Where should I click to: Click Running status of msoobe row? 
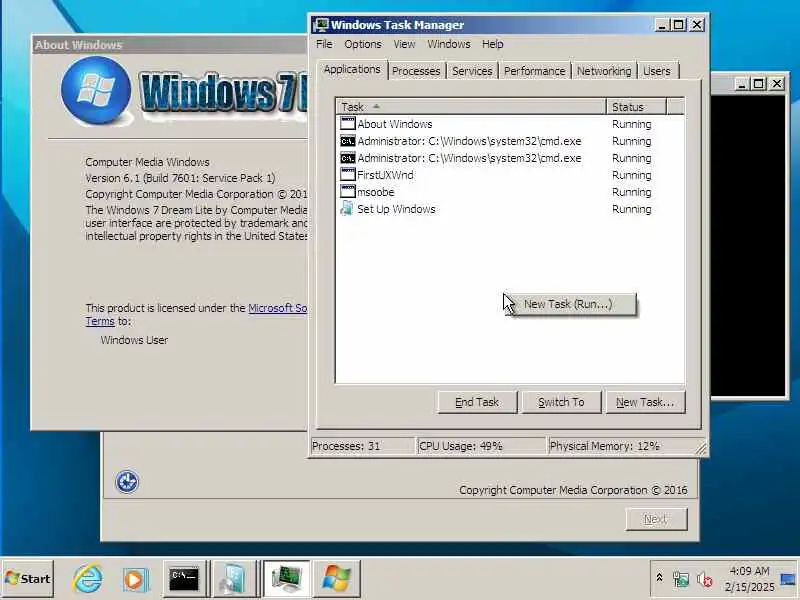coord(632,192)
